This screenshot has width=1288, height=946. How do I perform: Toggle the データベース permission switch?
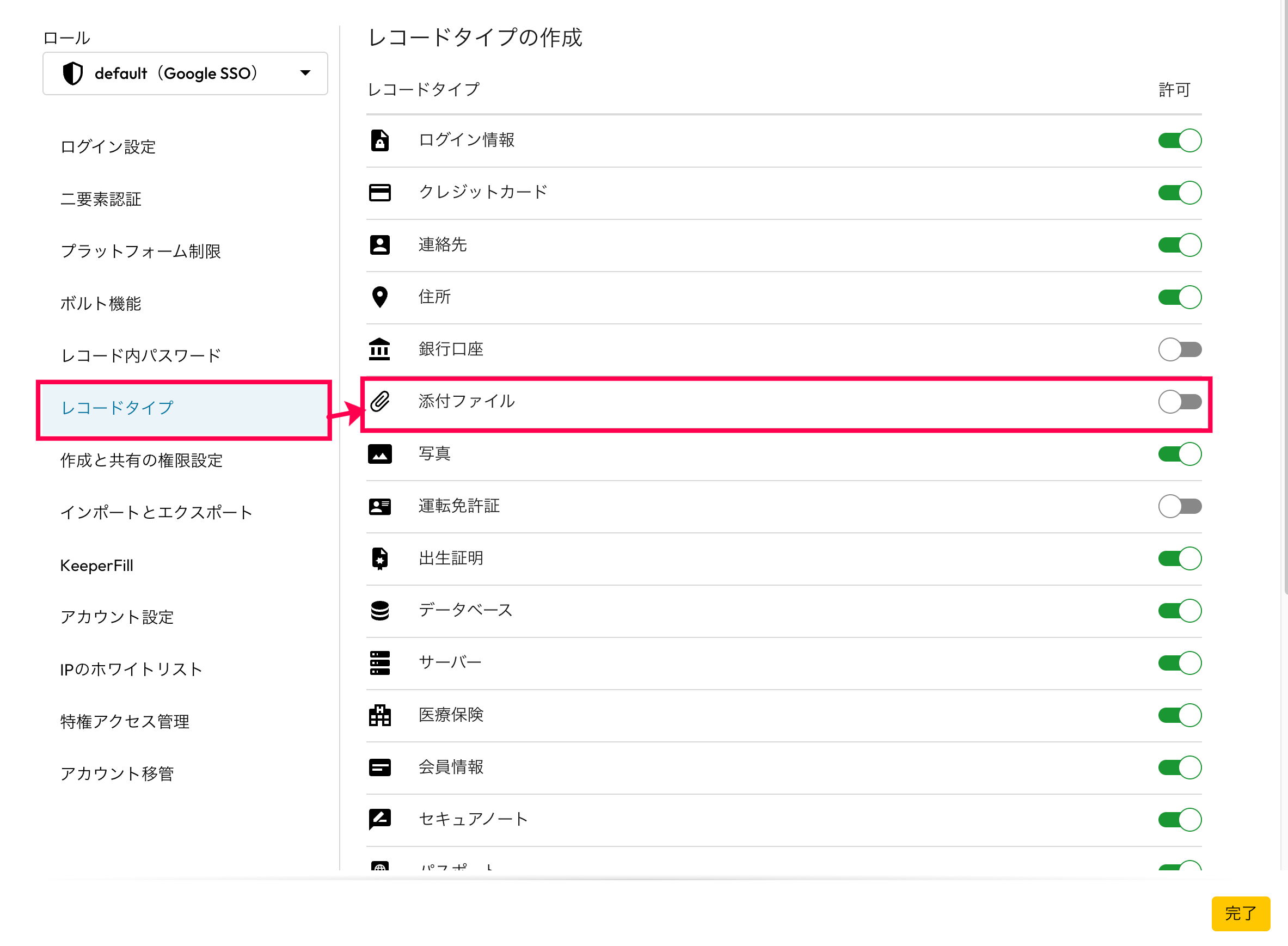[1179, 610]
